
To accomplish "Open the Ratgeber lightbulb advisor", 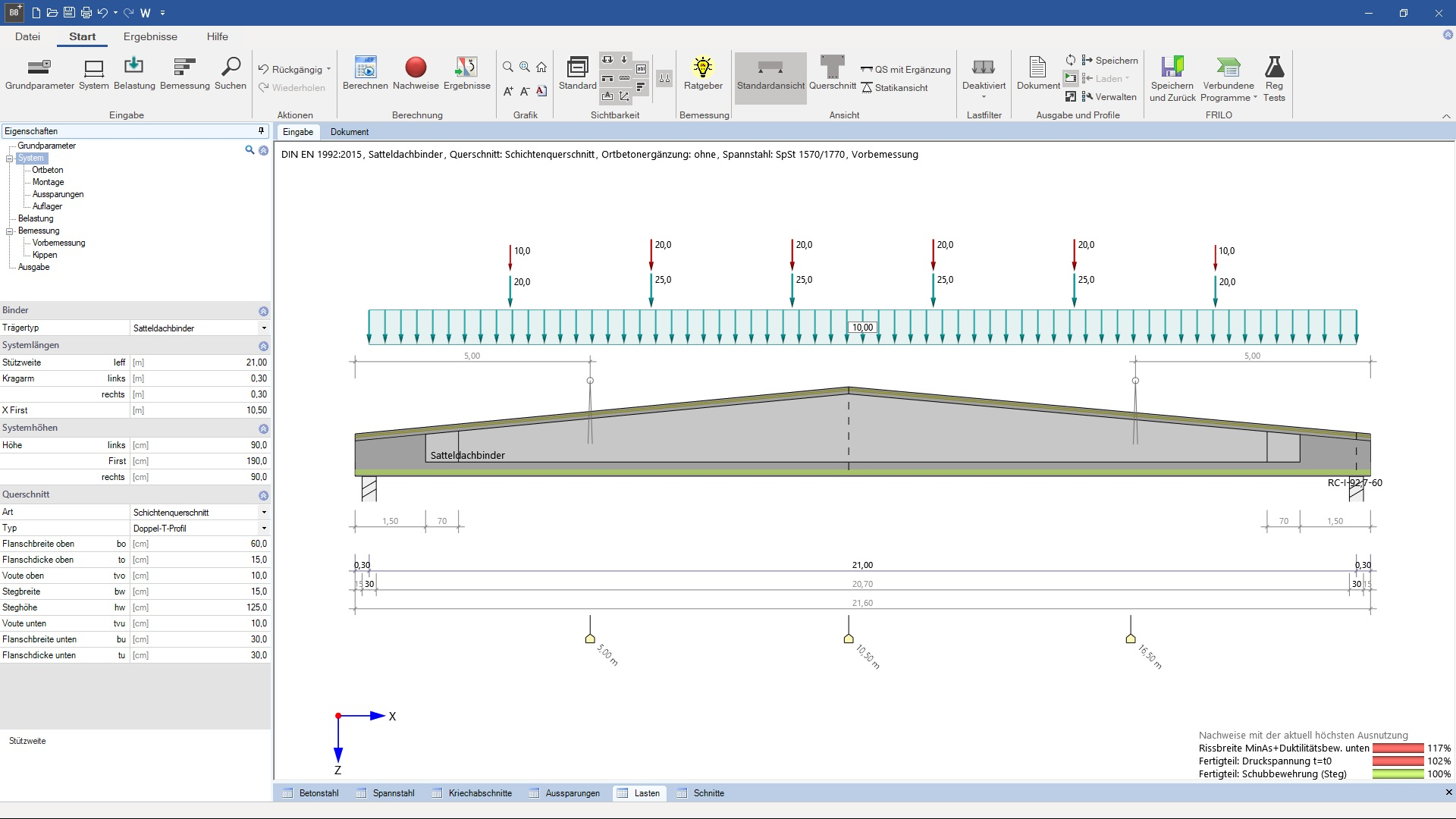I will [x=703, y=67].
